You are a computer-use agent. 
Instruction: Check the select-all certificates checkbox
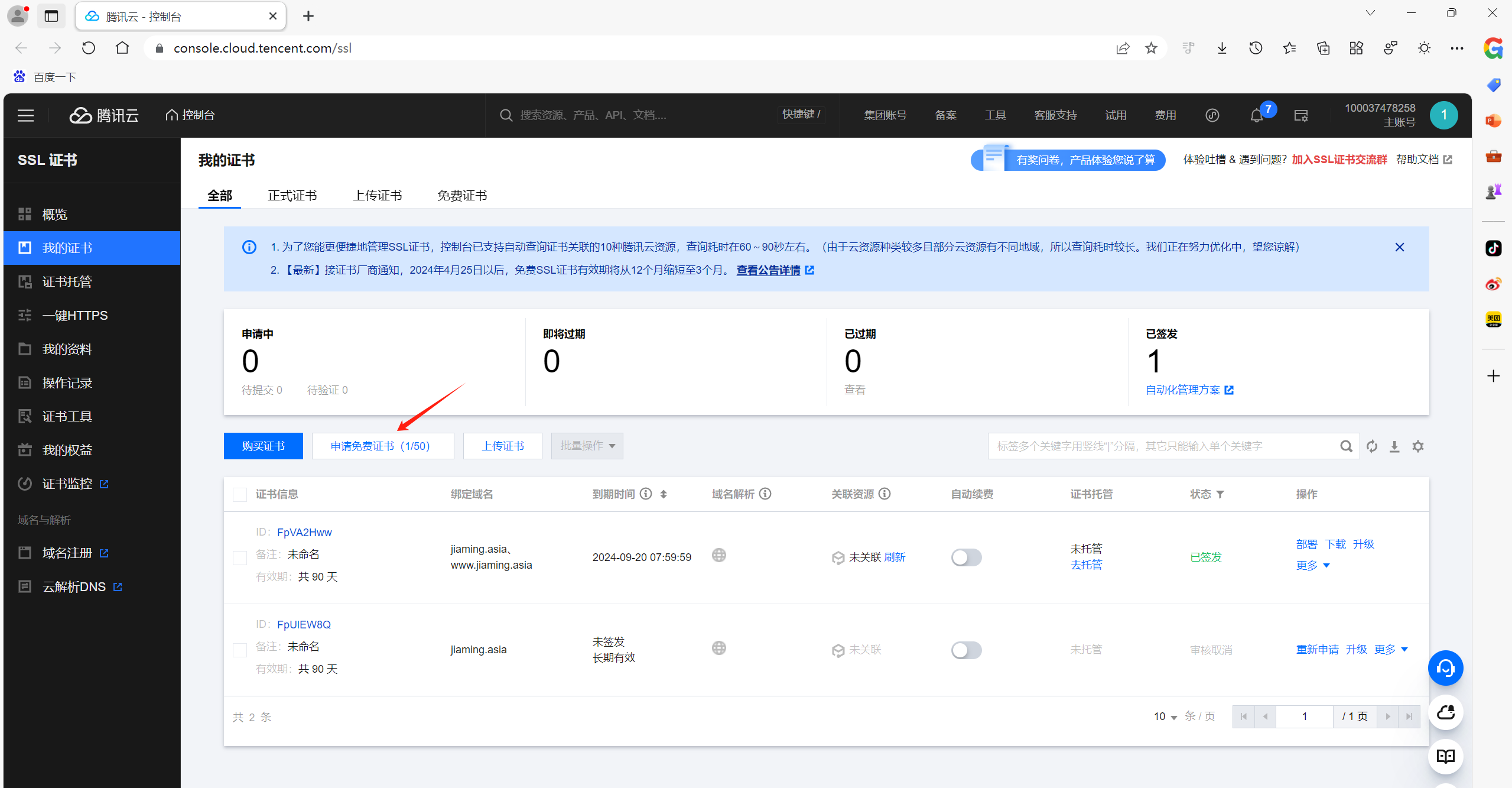click(x=240, y=495)
